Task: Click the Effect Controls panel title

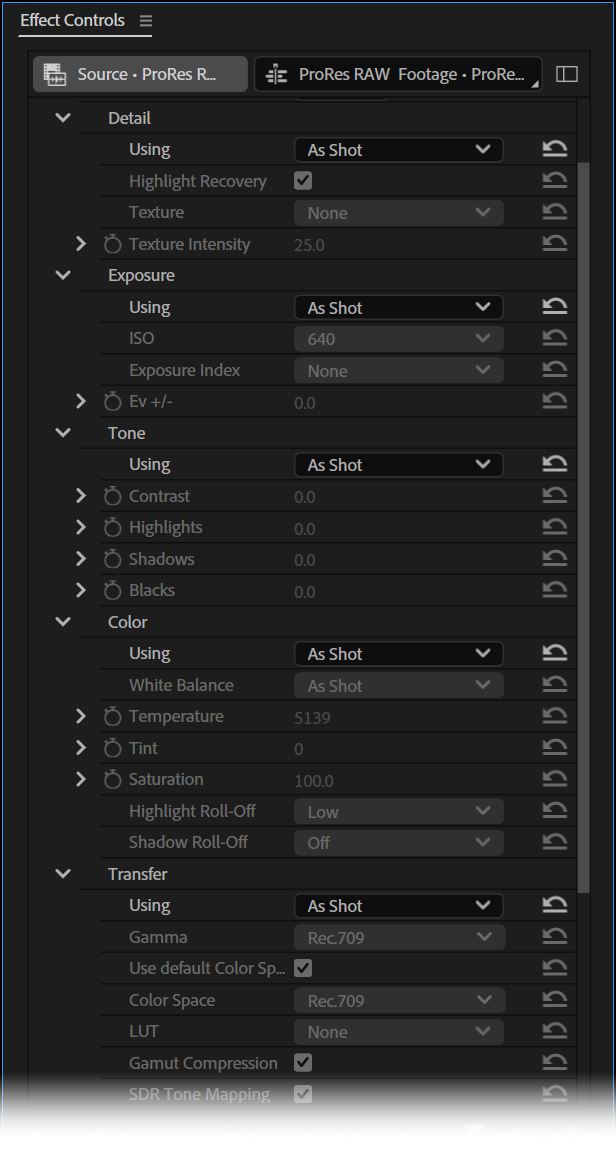Action: (x=72, y=21)
